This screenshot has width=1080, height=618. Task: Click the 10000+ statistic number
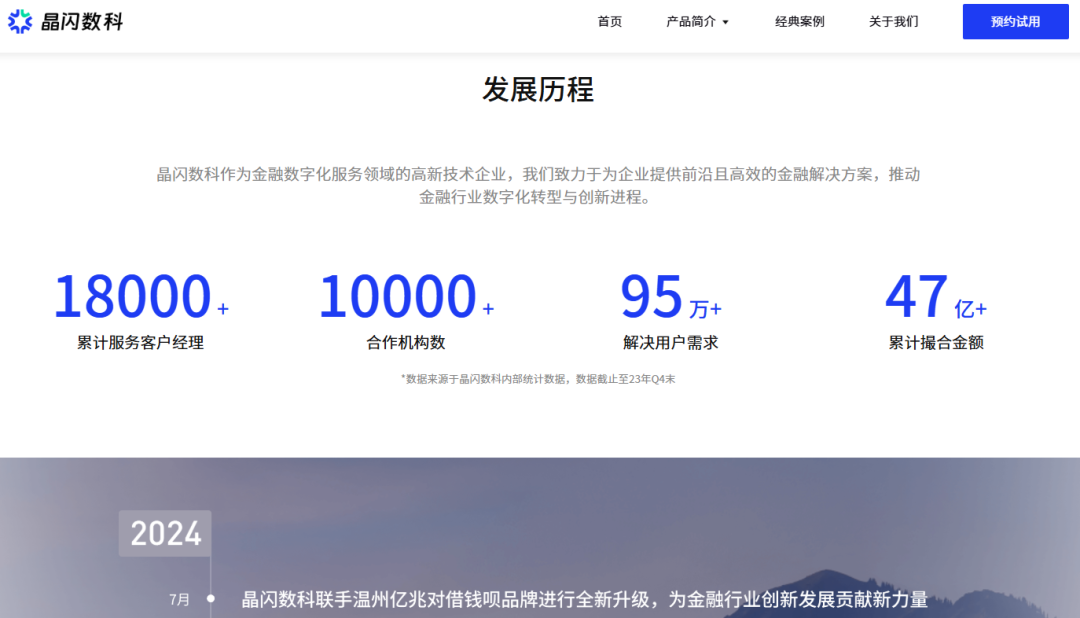point(406,296)
